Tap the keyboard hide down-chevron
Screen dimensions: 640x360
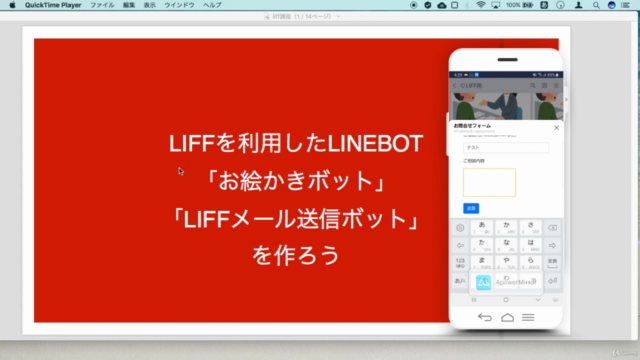pos(538,300)
